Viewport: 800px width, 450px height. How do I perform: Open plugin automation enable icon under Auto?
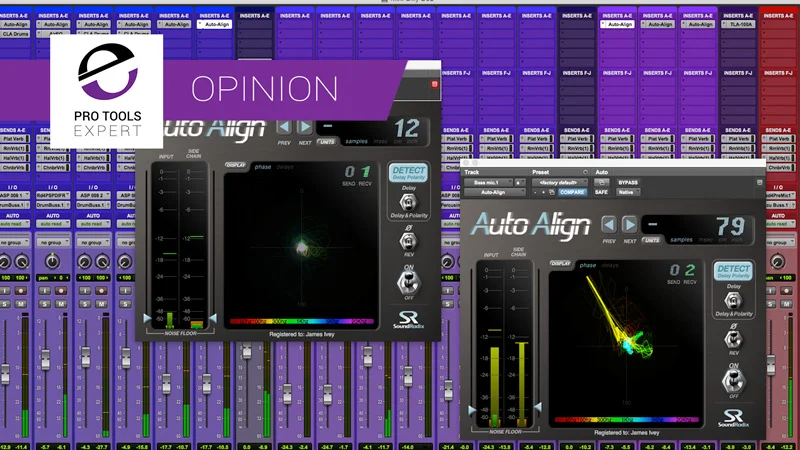tap(602, 183)
